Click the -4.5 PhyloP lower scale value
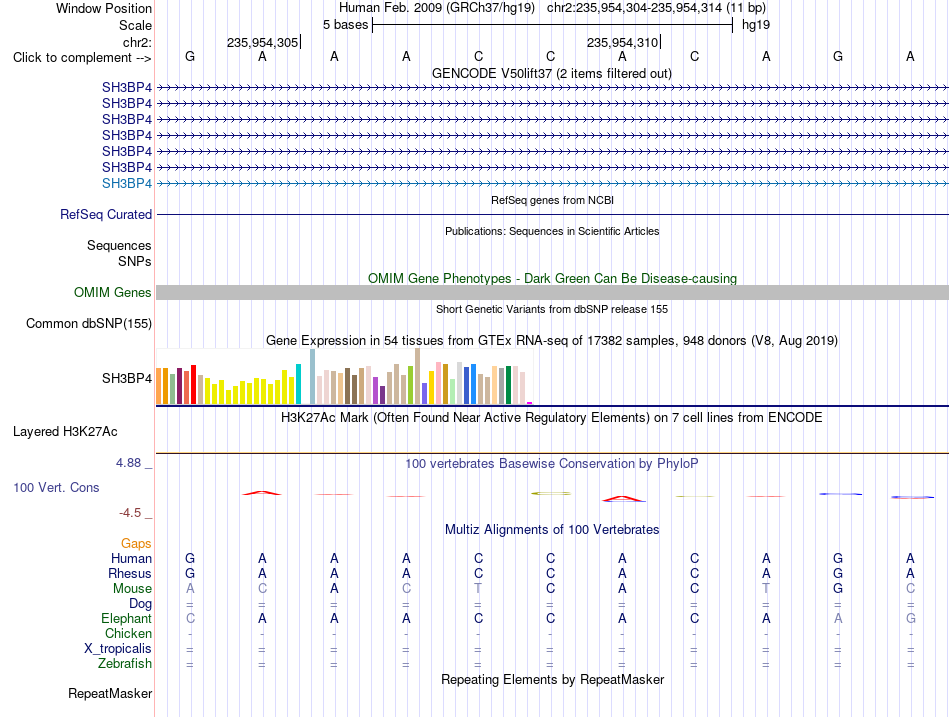Viewport: 950px width, 717px height. tap(130, 513)
